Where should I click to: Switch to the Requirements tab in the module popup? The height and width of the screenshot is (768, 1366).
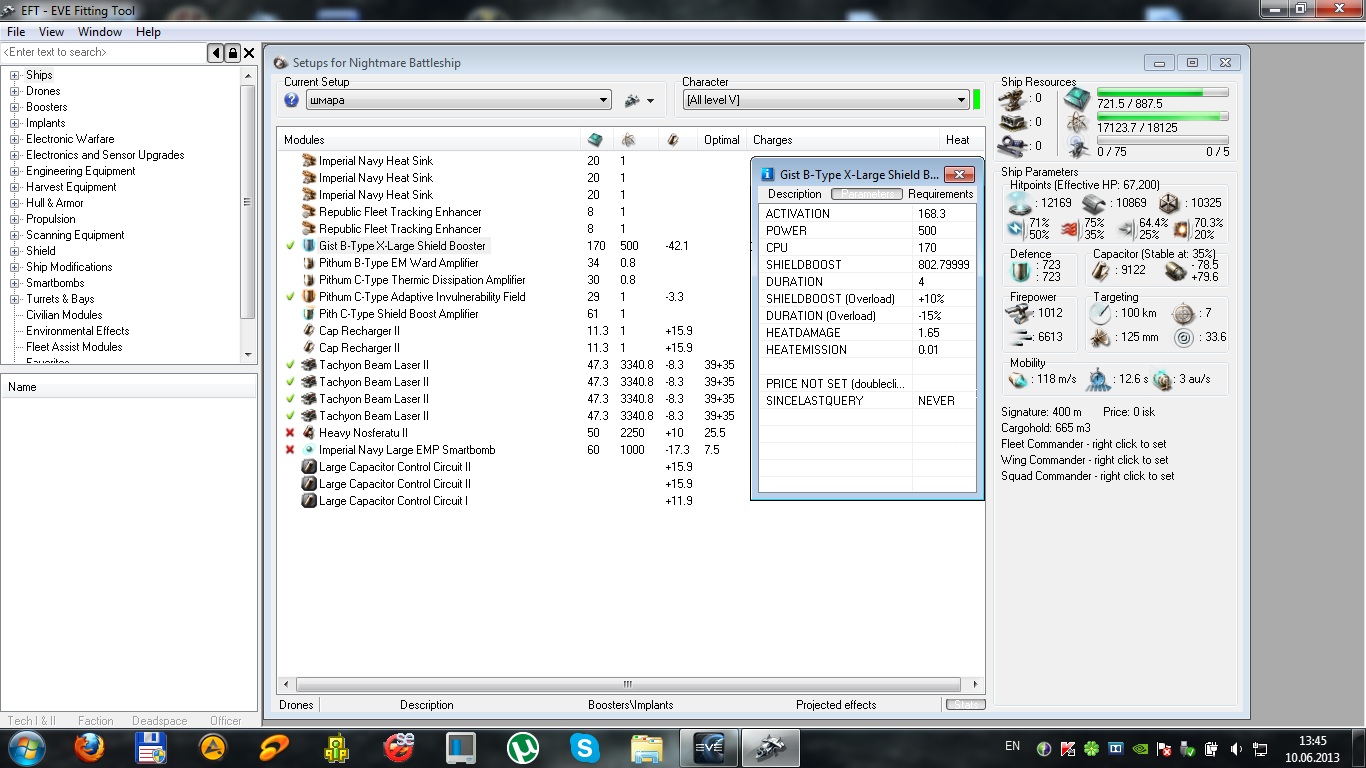click(940, 194)
